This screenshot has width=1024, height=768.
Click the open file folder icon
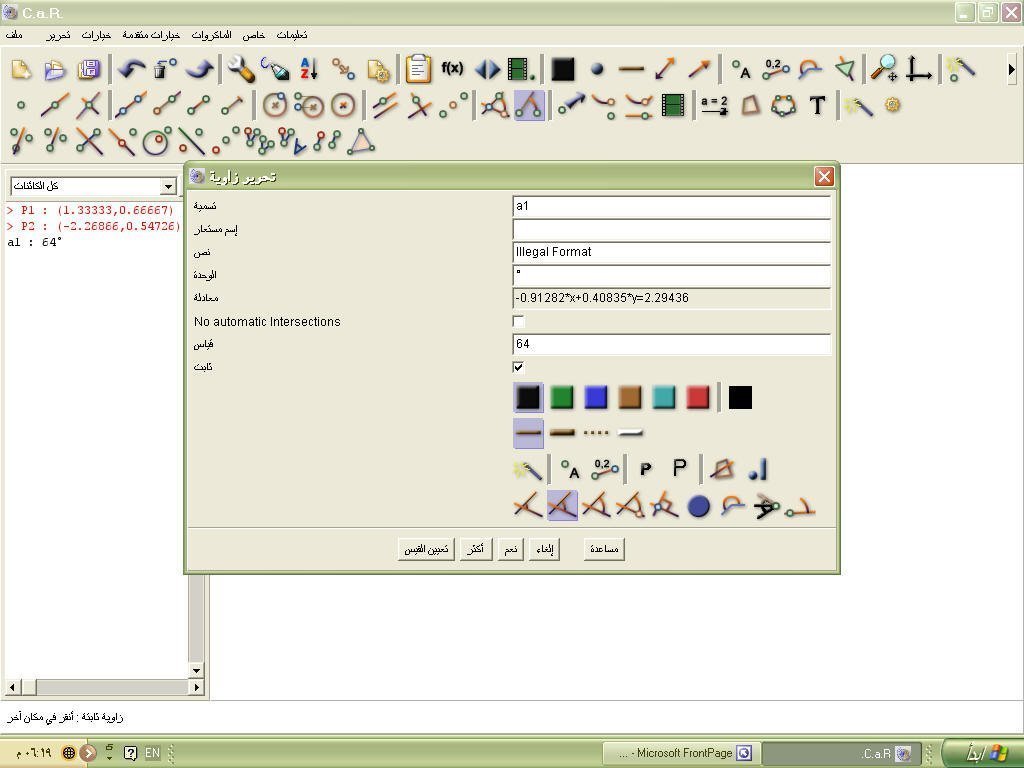tap(55, 69)
